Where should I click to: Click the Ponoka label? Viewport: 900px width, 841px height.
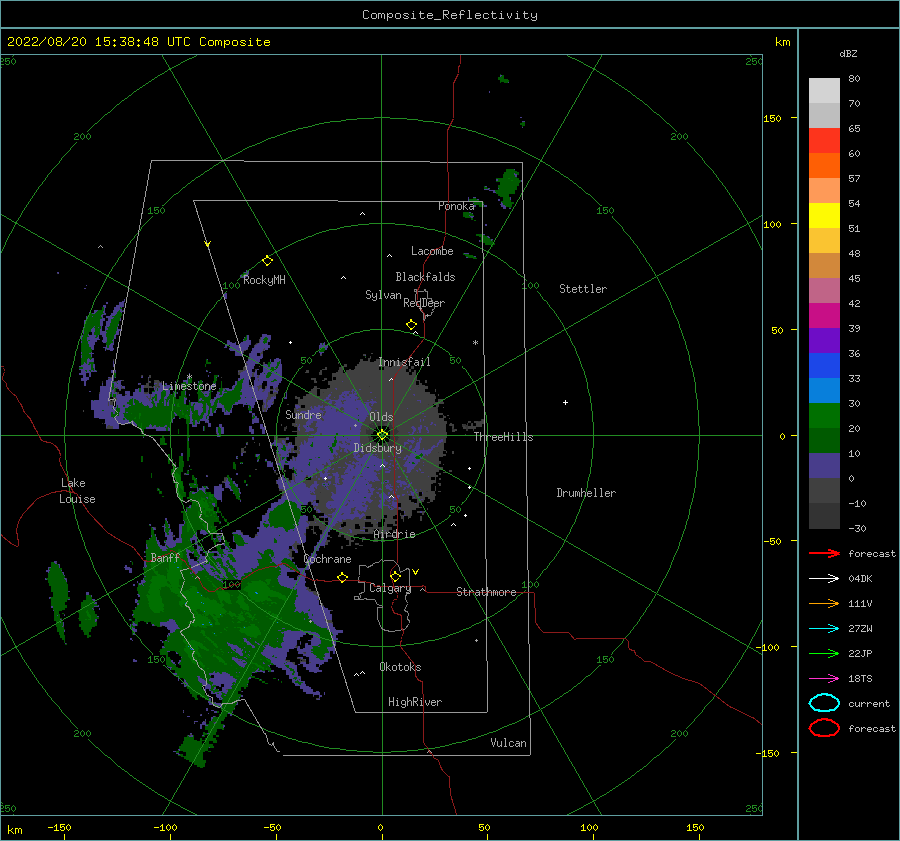(456, 206)
